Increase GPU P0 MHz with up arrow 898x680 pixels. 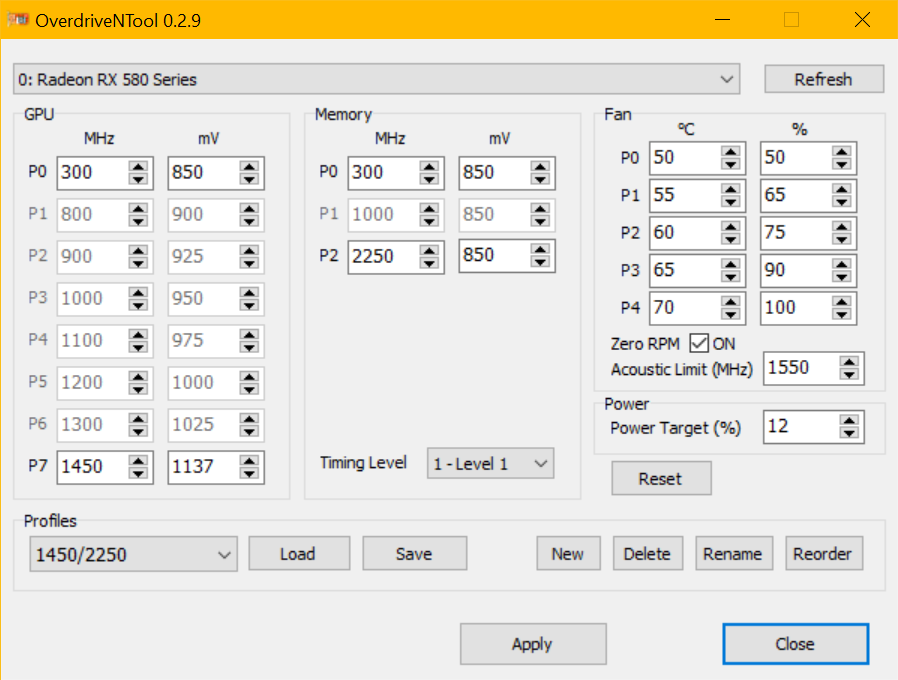point(138,166)
